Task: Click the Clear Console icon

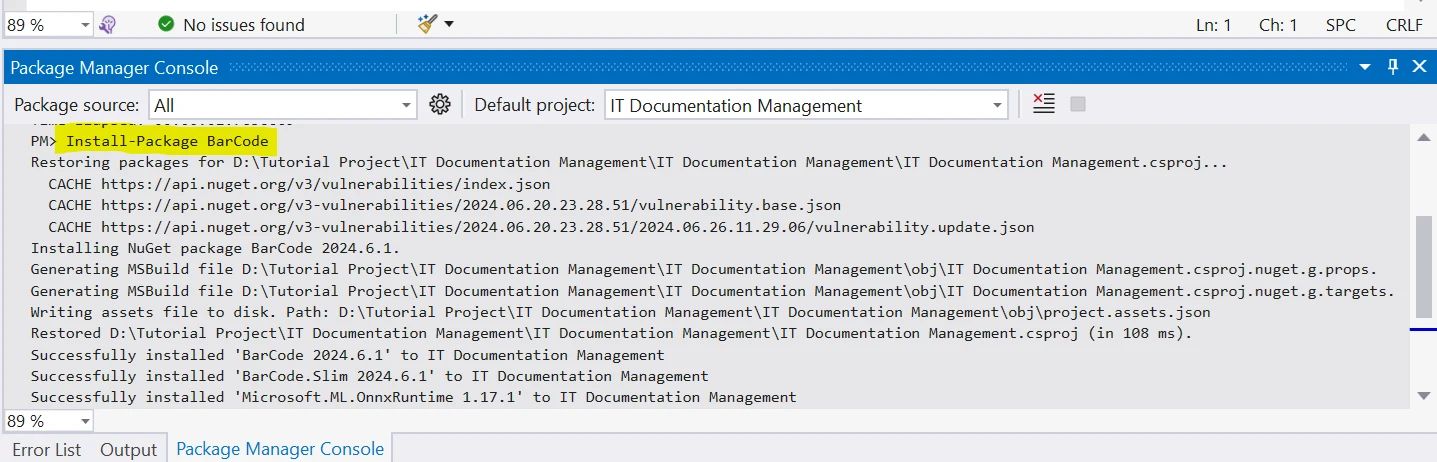Action: coord(1044,104)
